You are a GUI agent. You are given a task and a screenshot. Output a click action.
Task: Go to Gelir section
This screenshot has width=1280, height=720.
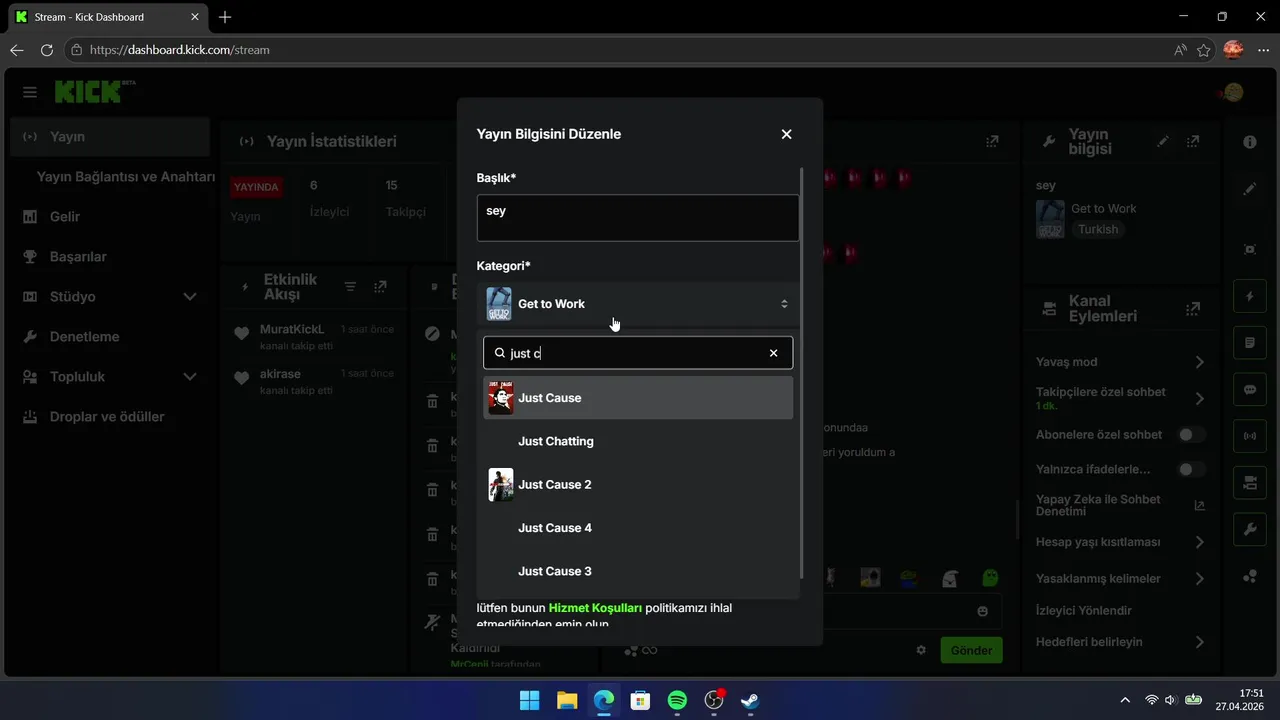point(110,216)
